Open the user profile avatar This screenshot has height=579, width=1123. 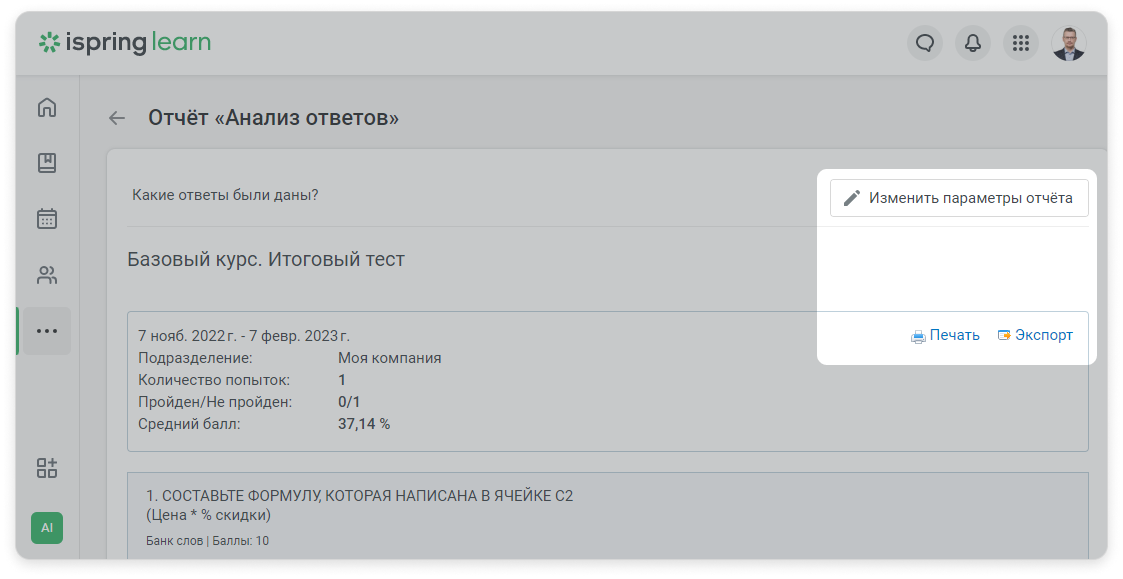click(1069, 43)
